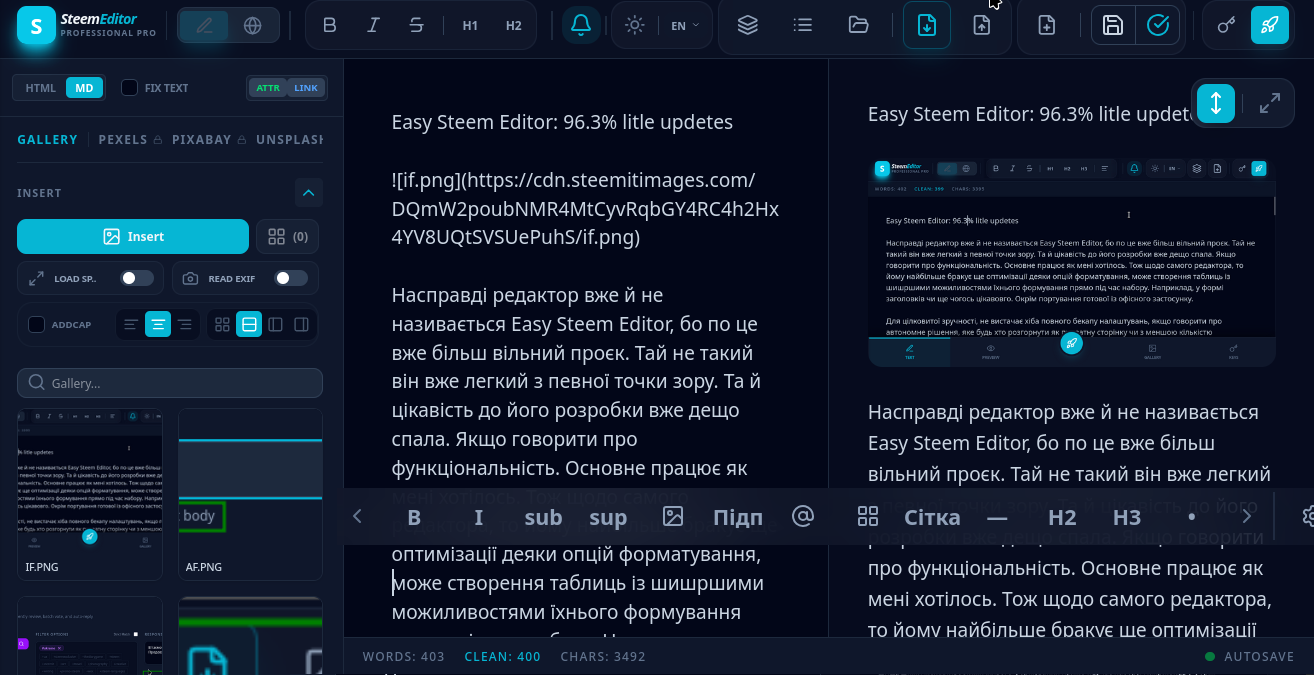Open the key settings icon
Viewport: 1314px width, 675px height.
click(1226, 26)
